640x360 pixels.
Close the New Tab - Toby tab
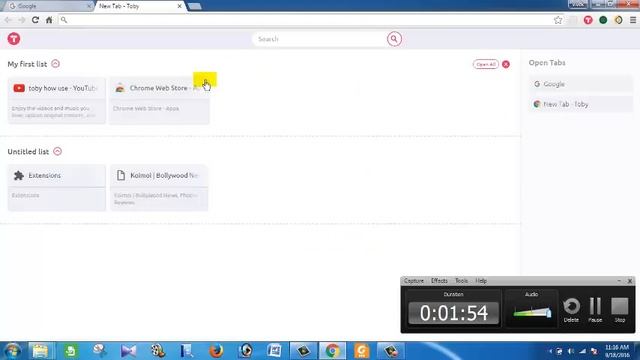coord(179,6)
